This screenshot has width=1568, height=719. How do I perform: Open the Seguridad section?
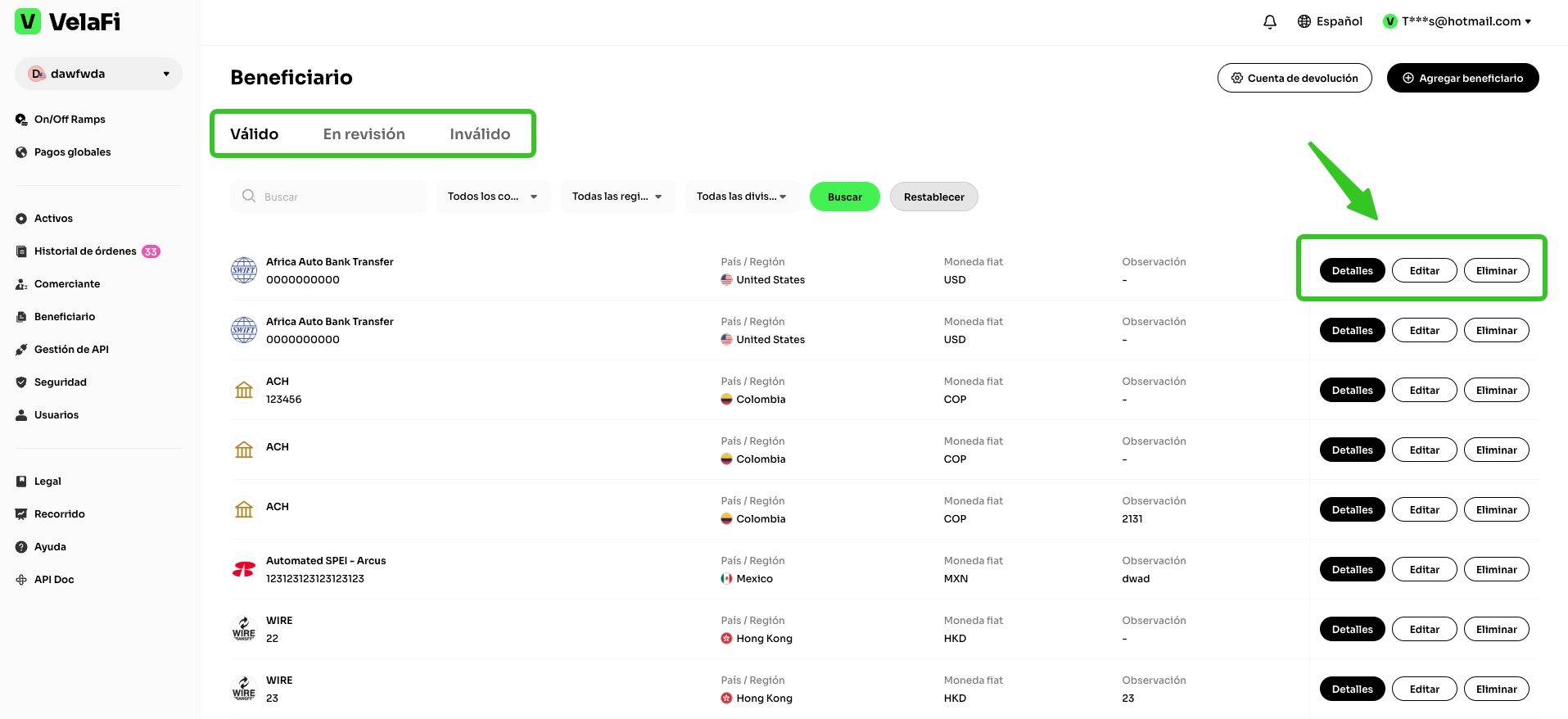tap(60, 382)
